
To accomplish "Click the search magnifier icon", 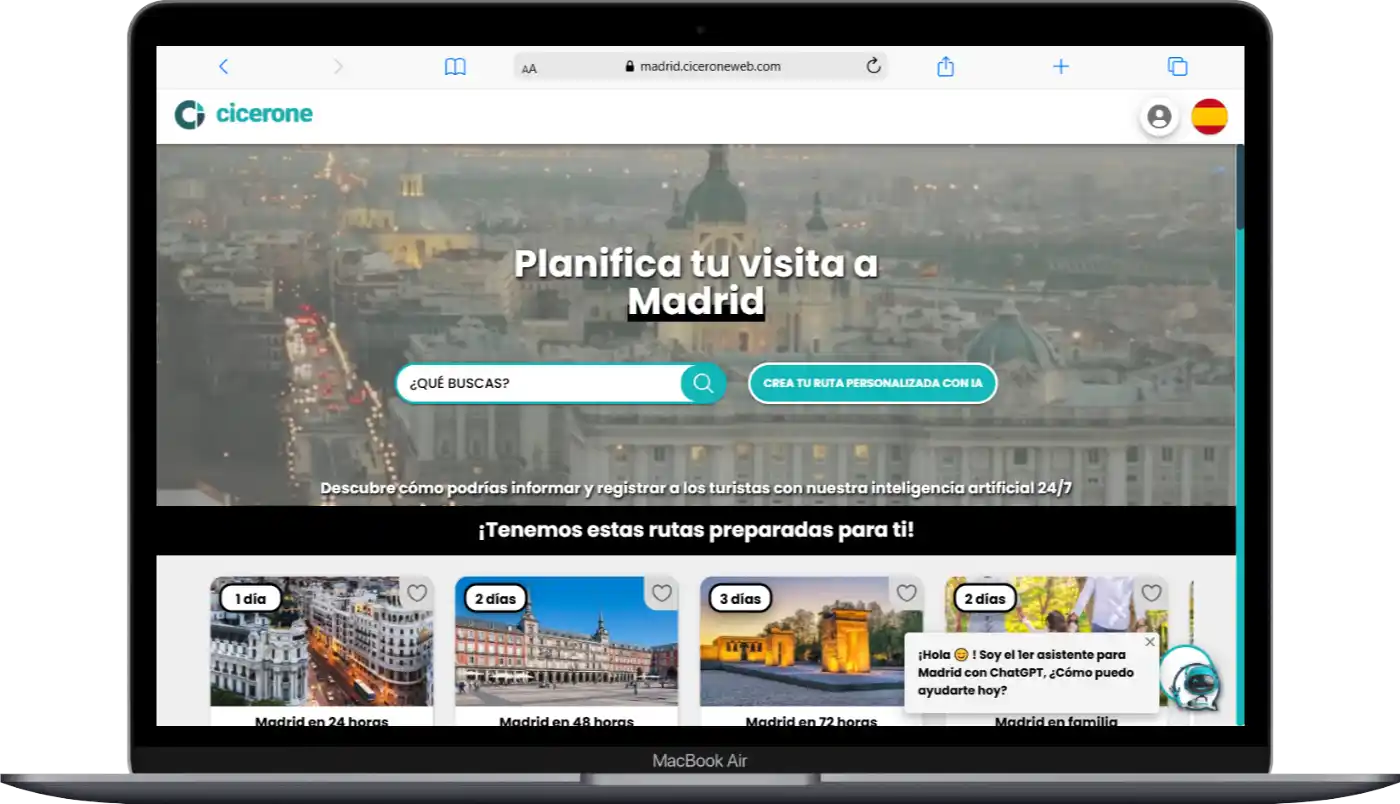I will (x=702, y=383).
